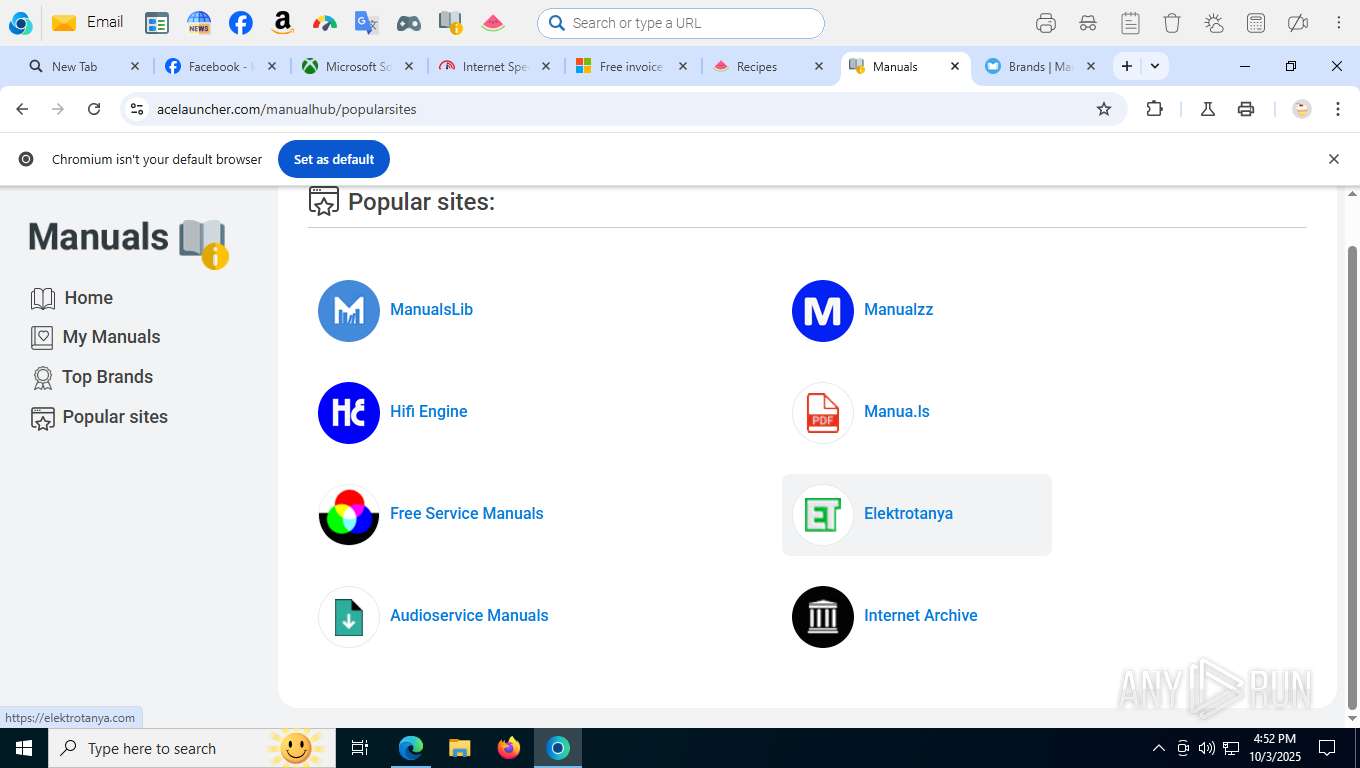Viewport: 1360px width, 768px height.
Task: Open the Chromium three-dot menu
Action: click(x=1338, y=109)
